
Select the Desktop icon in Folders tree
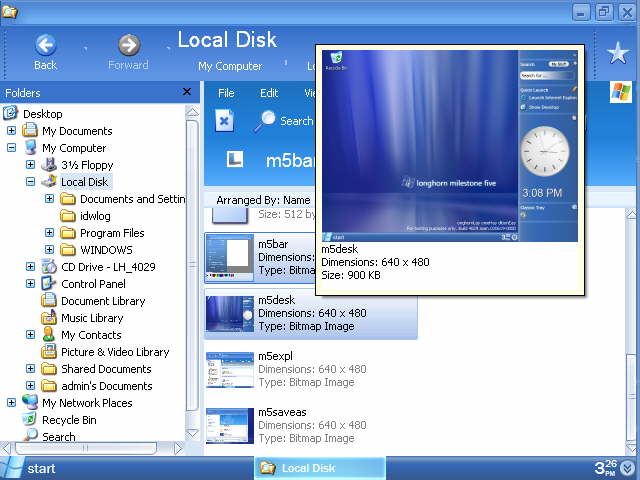point(10,113)
